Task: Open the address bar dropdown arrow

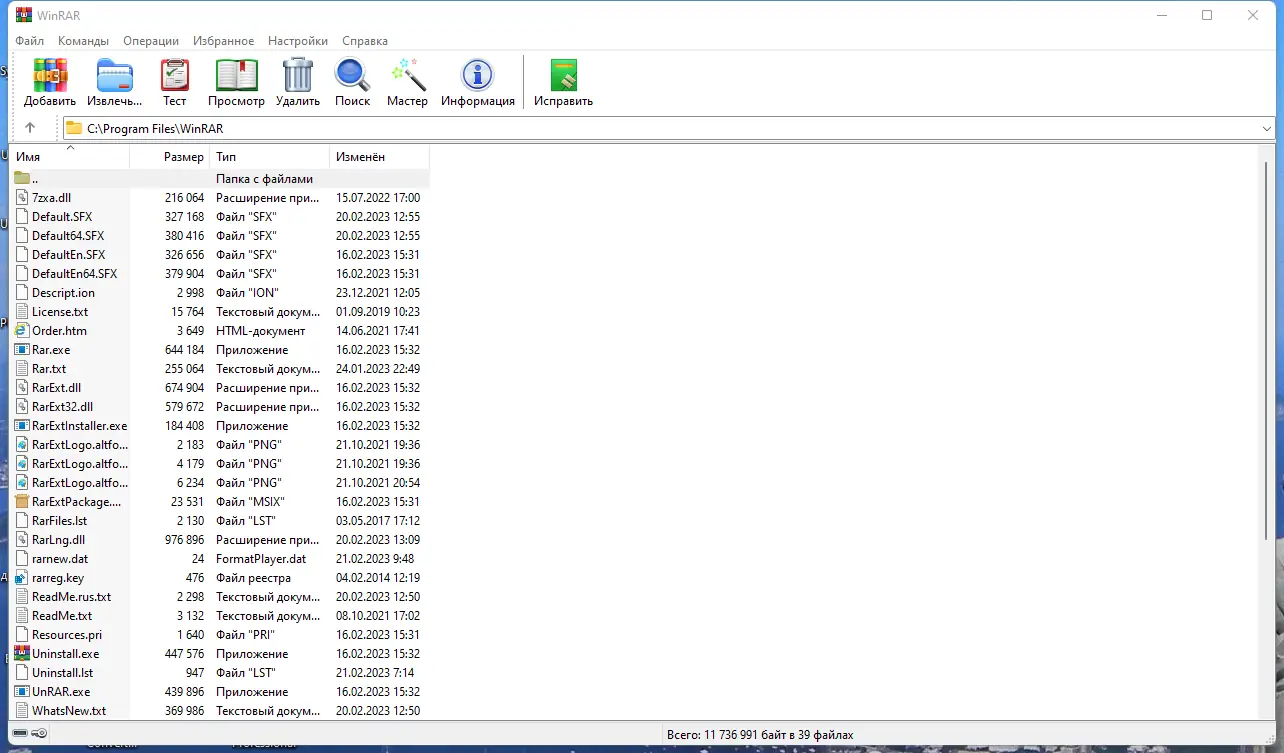Action: point(1267,128)
